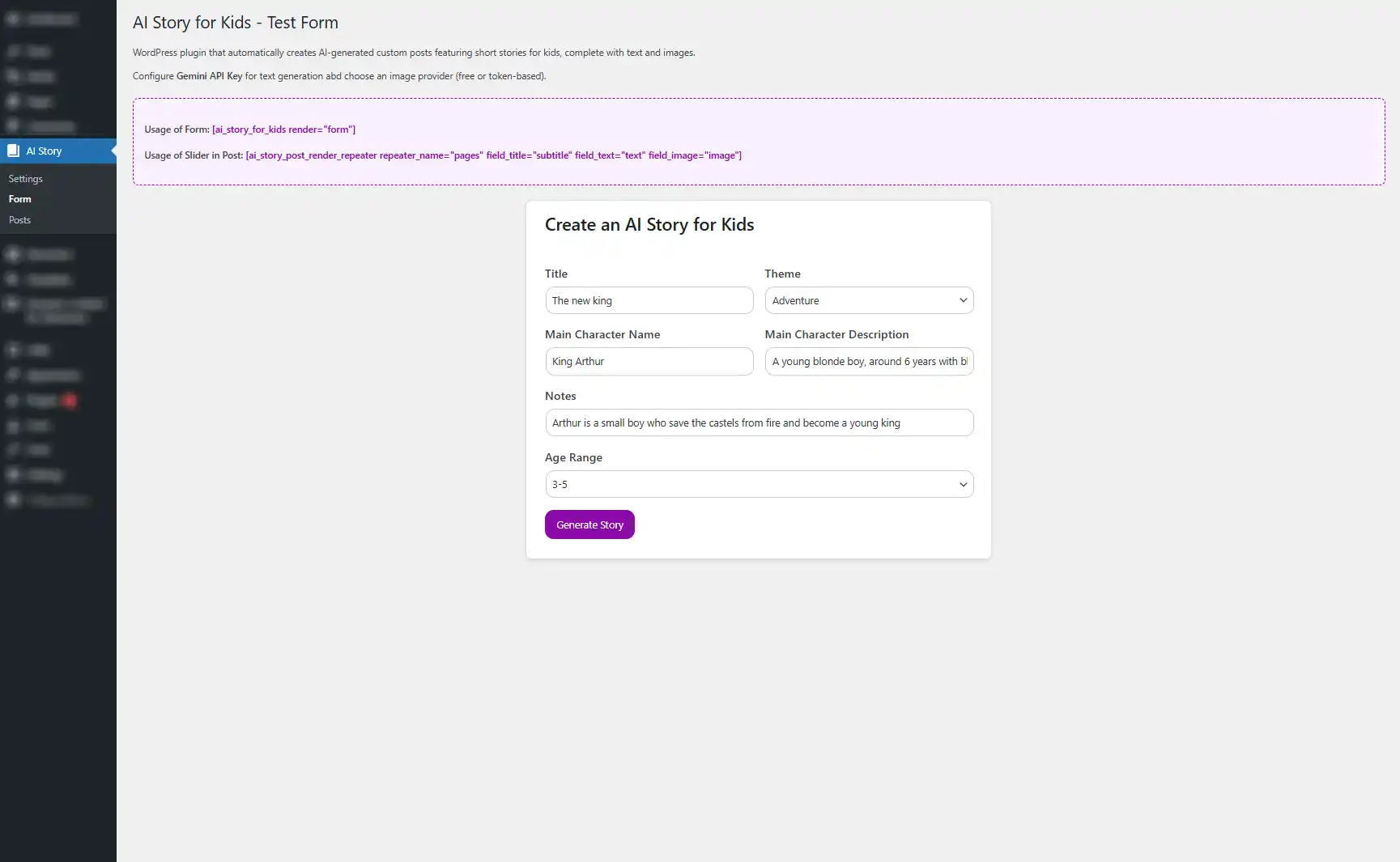Switch to the Form submenu item
The image size is (1400, 862).
pos(19,199)
